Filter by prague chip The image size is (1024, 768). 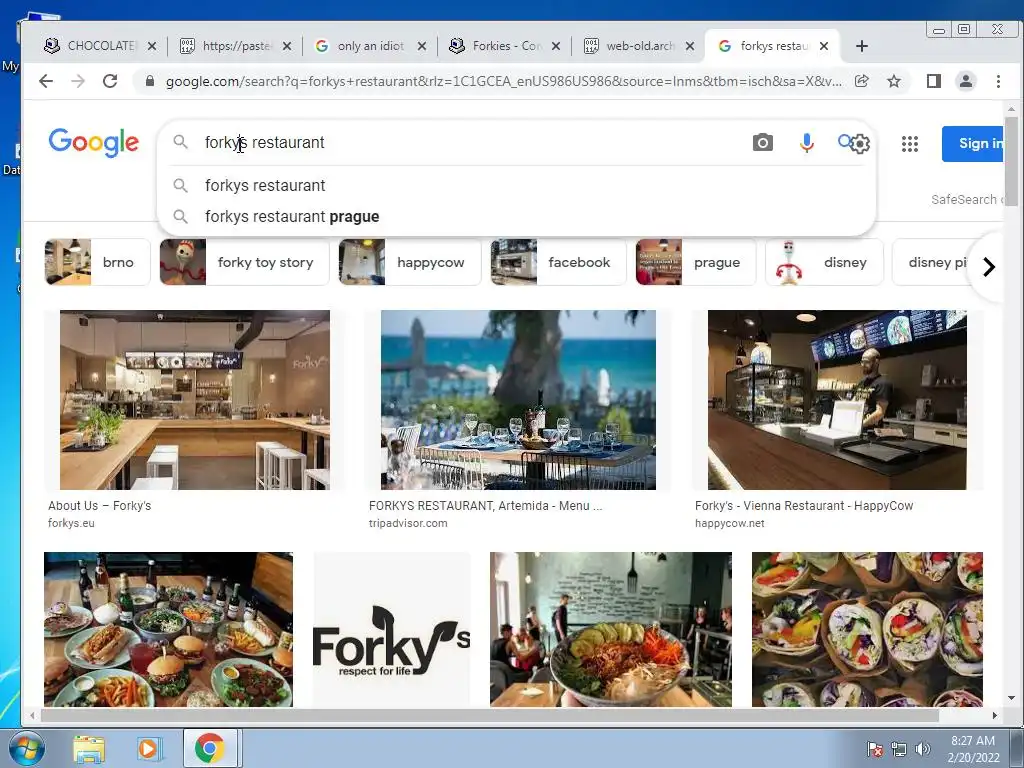coord(696,262)
